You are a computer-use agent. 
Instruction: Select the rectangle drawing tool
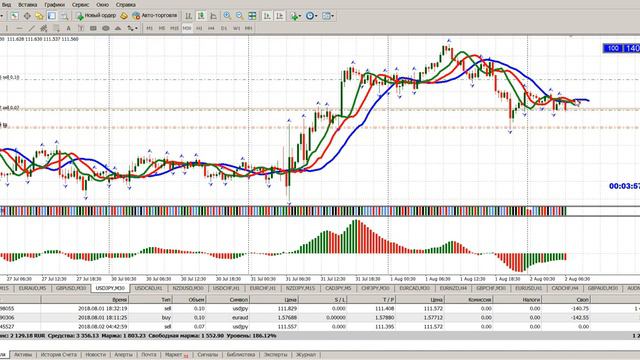(93, 28)
